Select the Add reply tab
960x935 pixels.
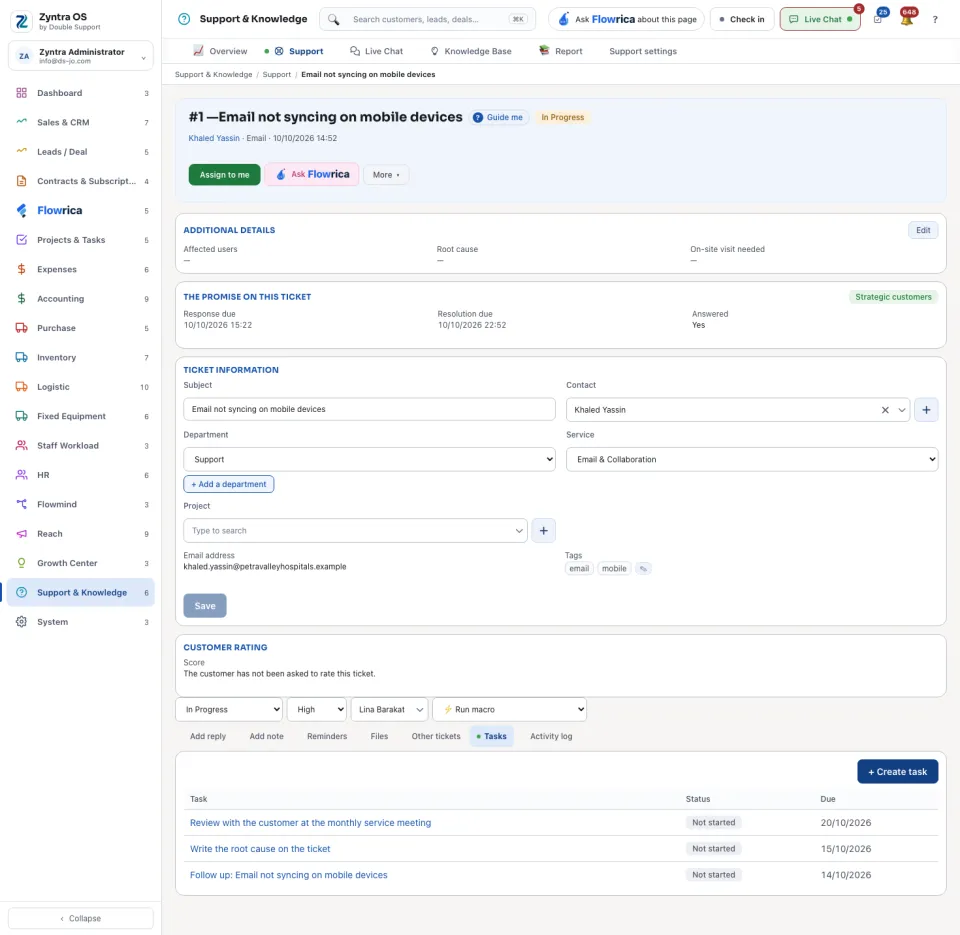tap(208, 737)
